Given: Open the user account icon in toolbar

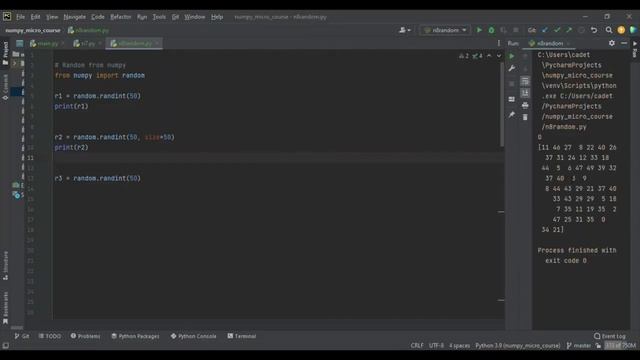Looking at the screenshot, I should coord(404,30).
